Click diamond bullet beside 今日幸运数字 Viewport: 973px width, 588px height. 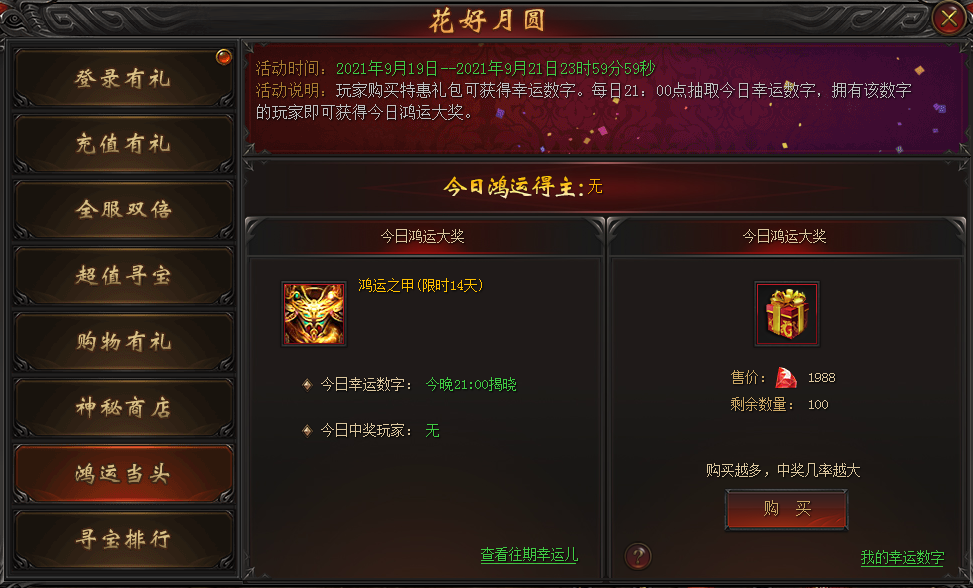coord(307,385)
